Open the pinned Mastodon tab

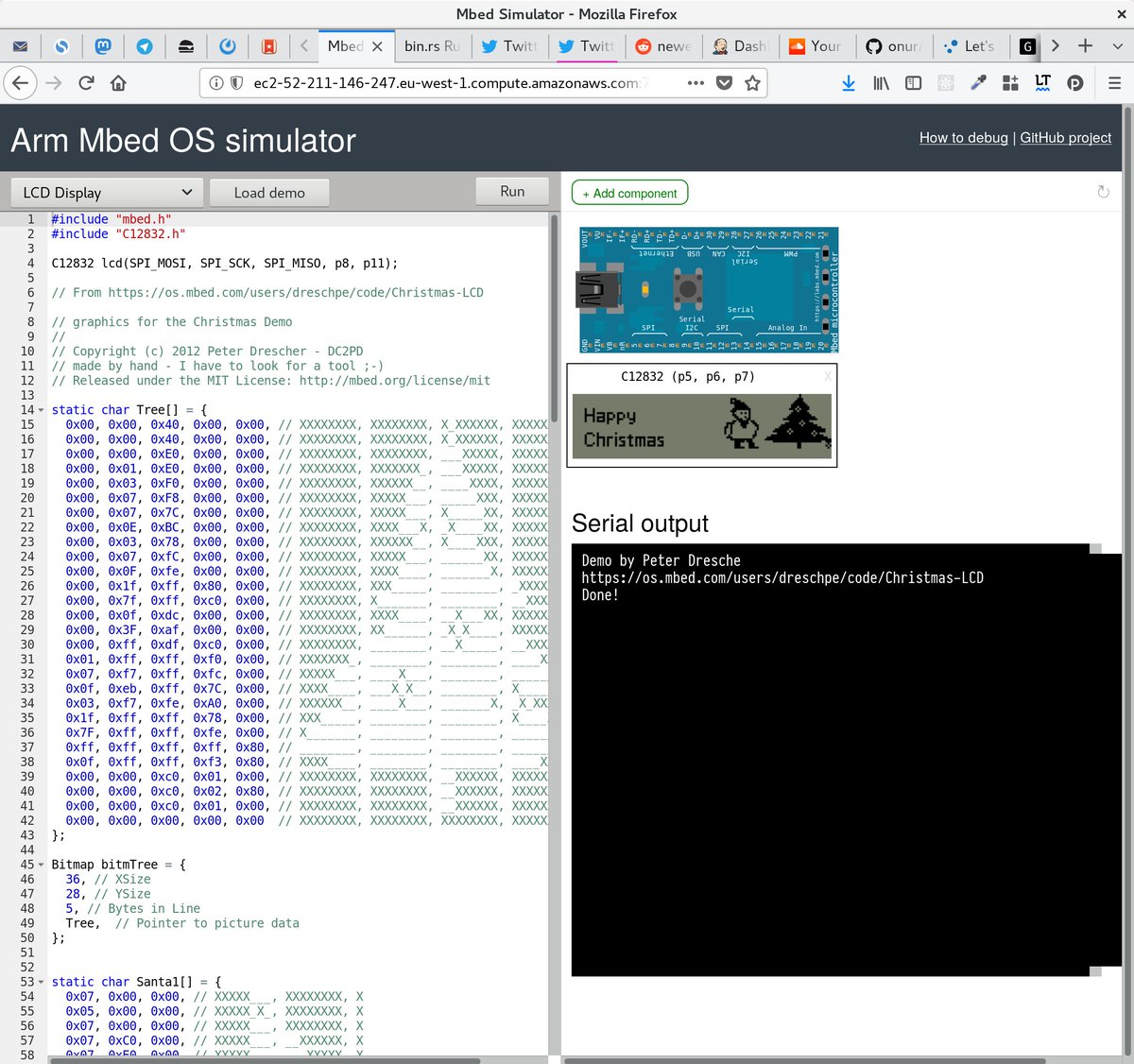click(x=103, y=46)
